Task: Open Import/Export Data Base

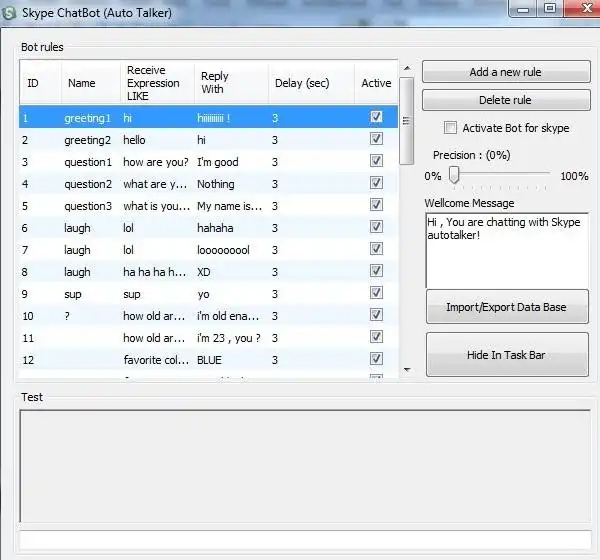Action: (507, 307)
